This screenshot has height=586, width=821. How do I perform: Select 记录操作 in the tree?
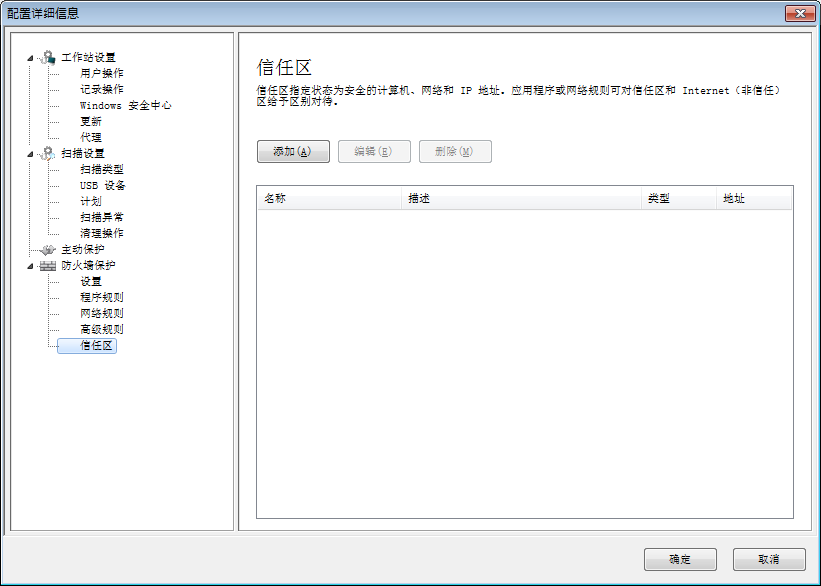click(101, 89)
